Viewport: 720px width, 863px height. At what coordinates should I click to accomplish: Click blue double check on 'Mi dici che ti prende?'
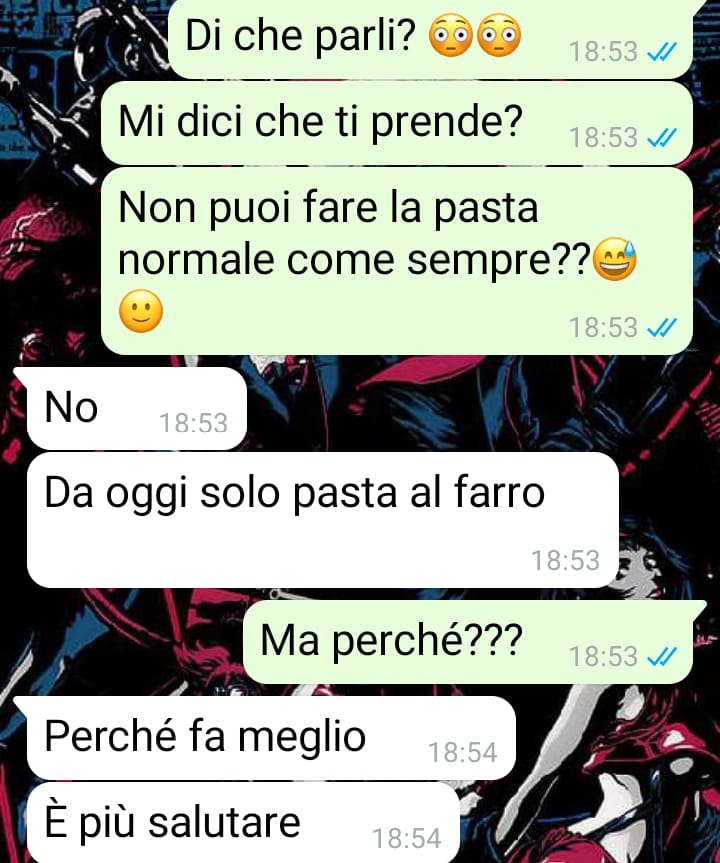[x=662, y=138]
